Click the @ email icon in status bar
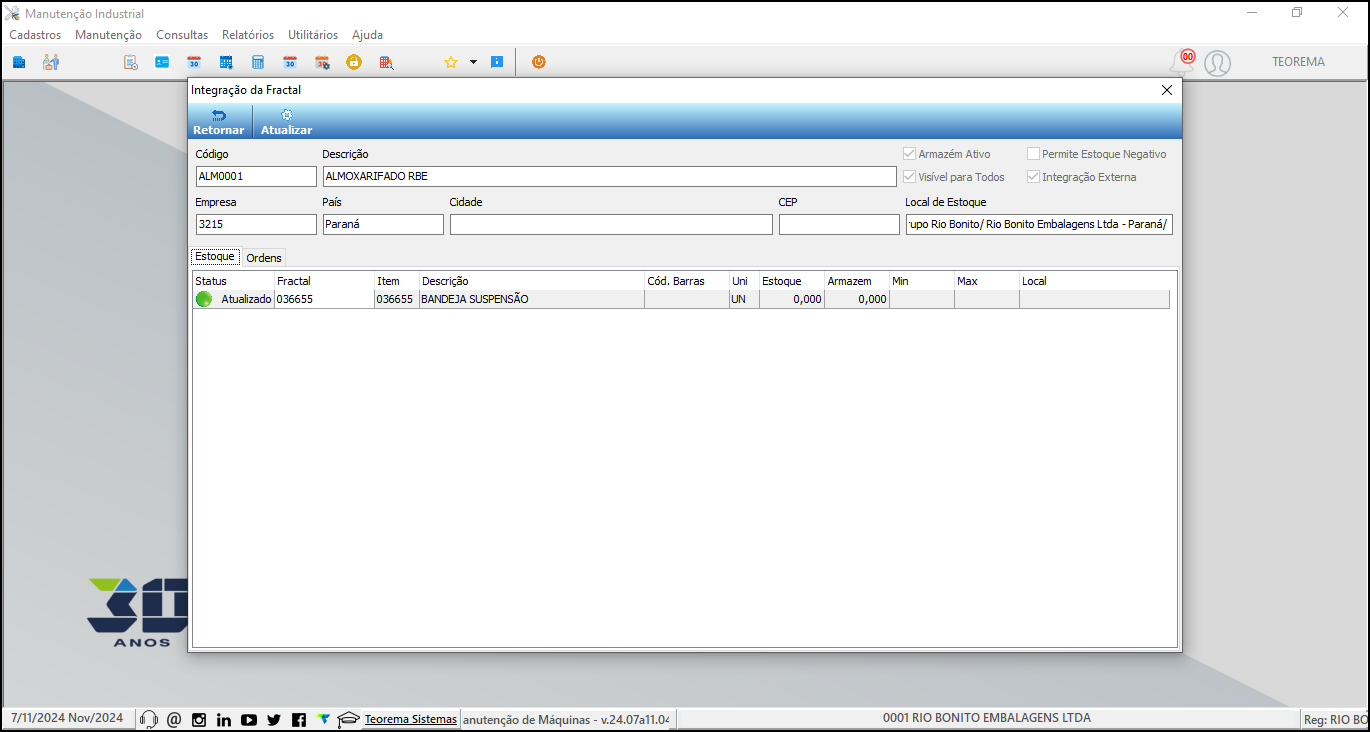Screen dimensions: 1370x732 coord(174,719)
